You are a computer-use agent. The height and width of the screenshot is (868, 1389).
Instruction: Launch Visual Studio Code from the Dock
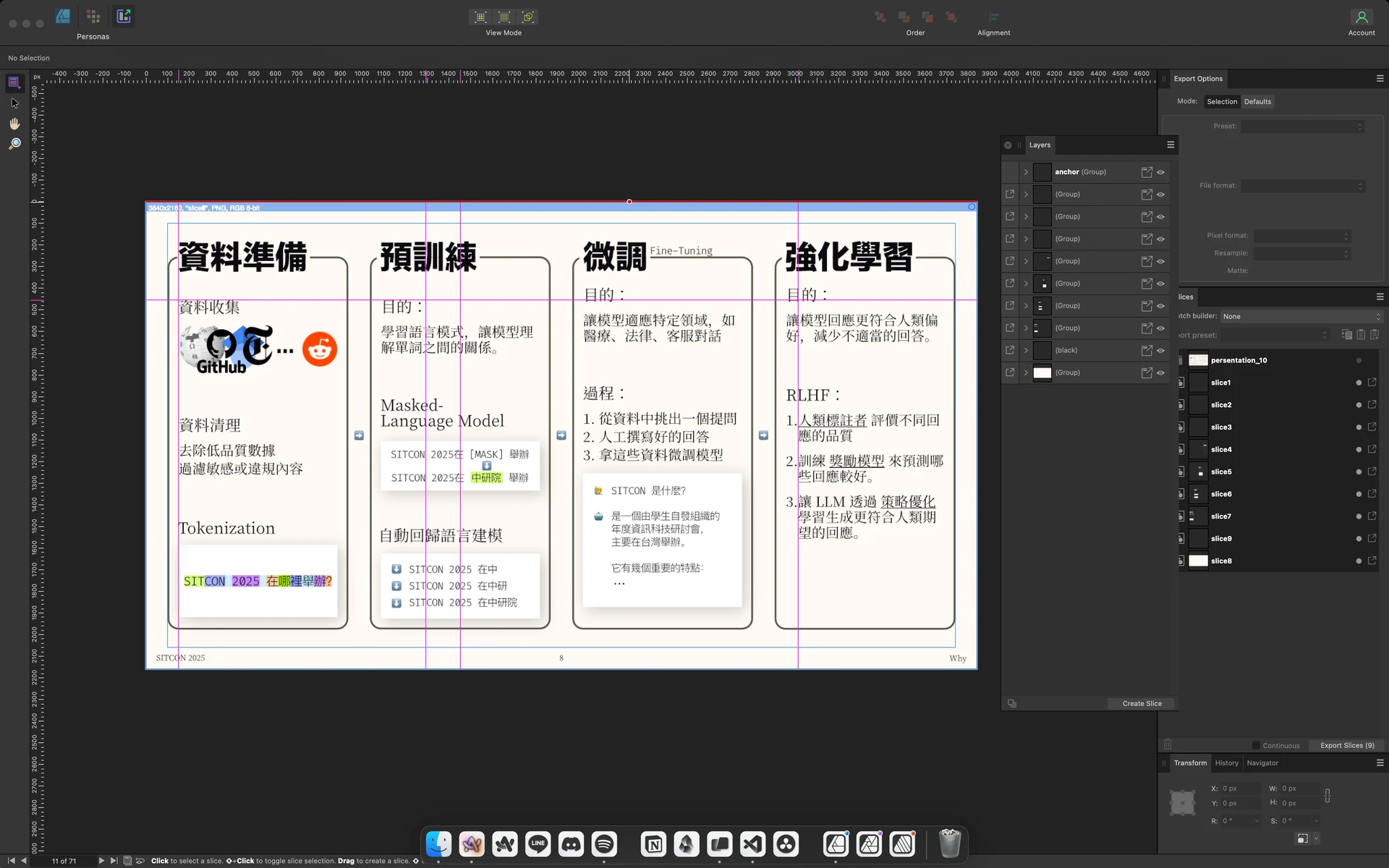pyautogui.click(x=752, y=843)
